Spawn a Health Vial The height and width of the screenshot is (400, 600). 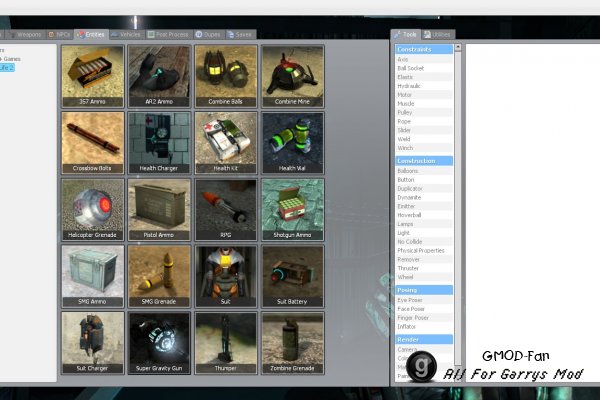pos(292,143)
